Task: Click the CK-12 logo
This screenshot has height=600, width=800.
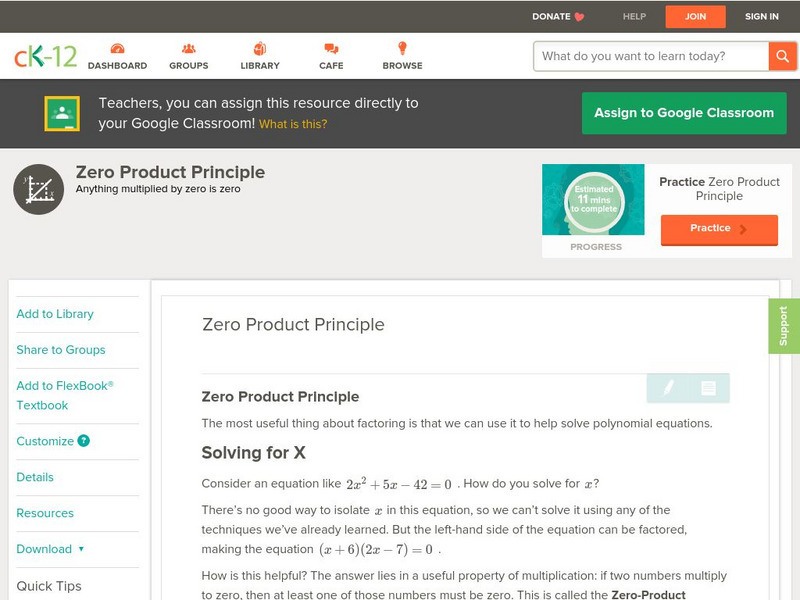Action: [x=45, y=56]
